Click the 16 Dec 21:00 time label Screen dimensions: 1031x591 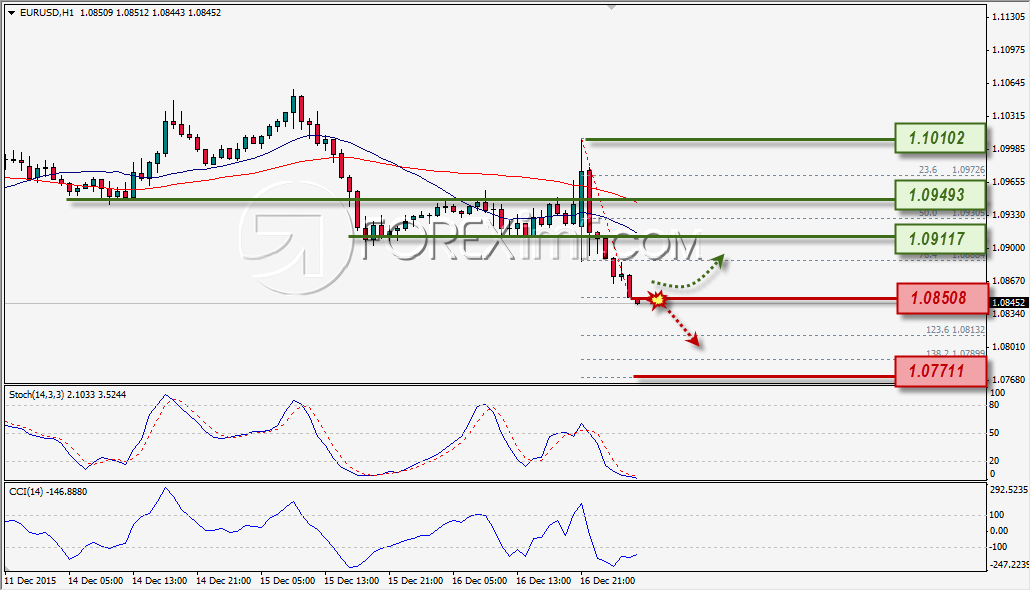(607, 580)
